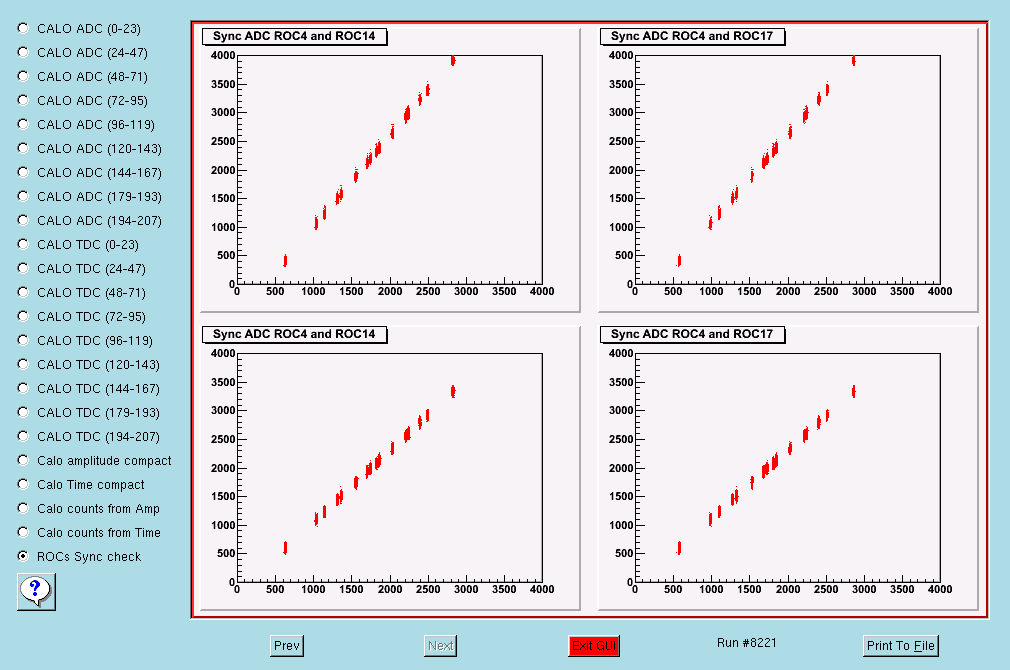This screenshot has width=1010, height=670.
Task: Click the grayed Next button
Action: [x=441, y=646]
